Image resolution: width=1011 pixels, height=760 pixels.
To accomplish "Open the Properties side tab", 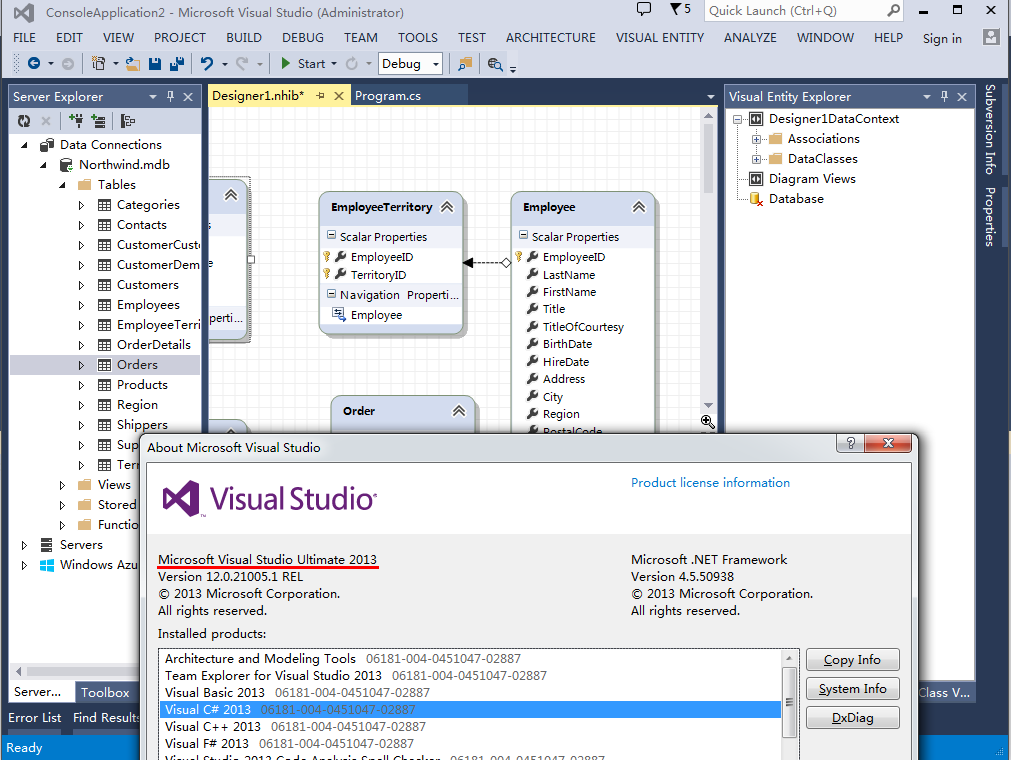I will (x=990, y=217).
